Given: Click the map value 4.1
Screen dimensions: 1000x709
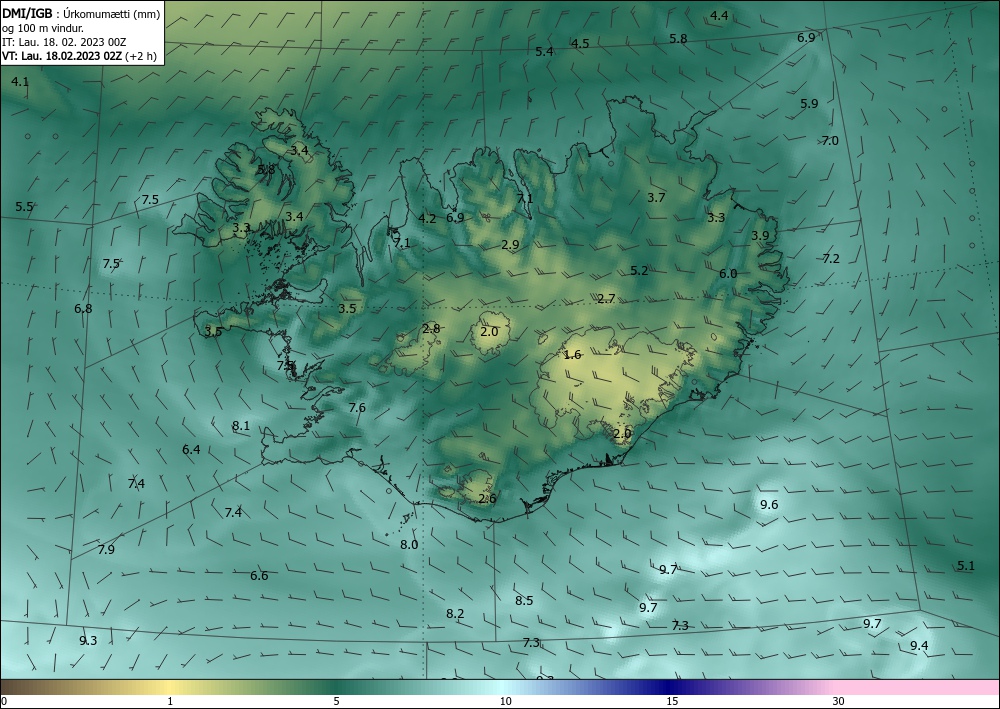Looking at the screenshot, I should (x=20, y=82).
